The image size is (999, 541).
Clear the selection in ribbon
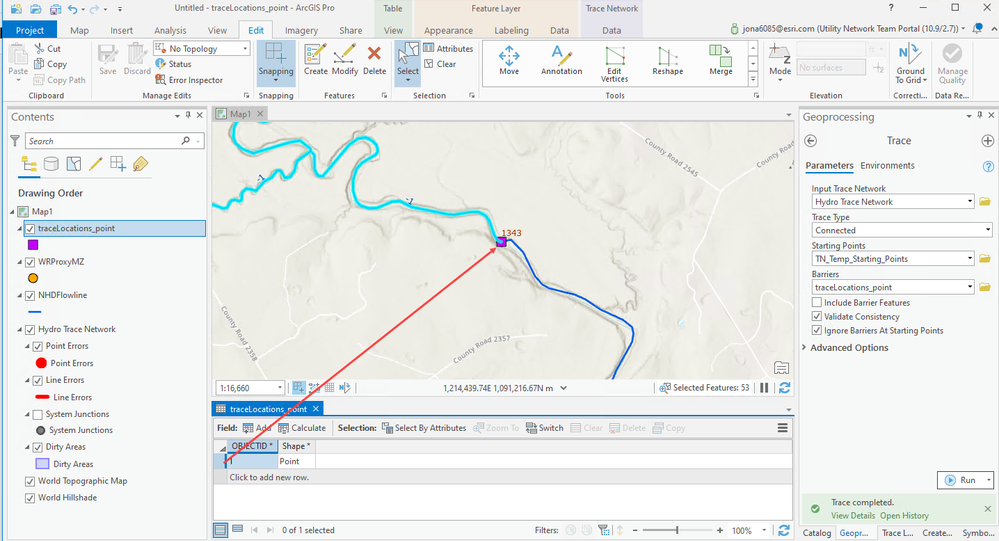tap(440, 64)
